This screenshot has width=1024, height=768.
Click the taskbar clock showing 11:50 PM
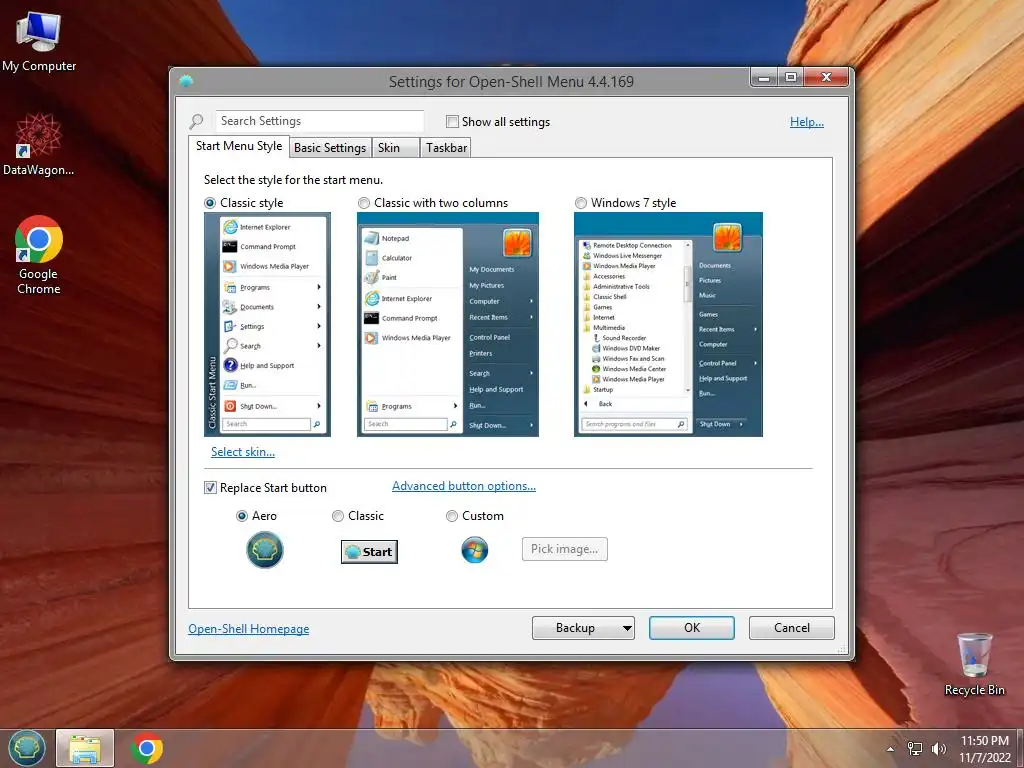(x=985, y=749)
